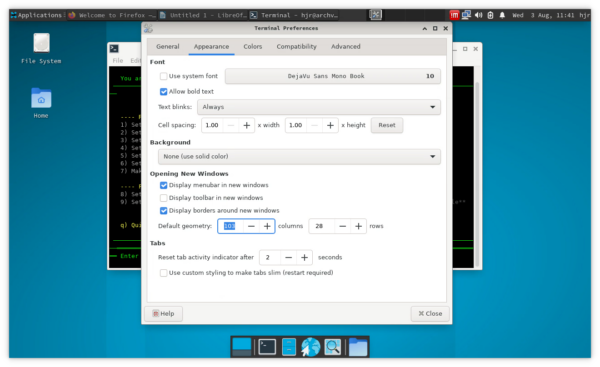The image size is (600, 367).
Task: Open File menu in the Terminal window
Action: click(117, 60)
